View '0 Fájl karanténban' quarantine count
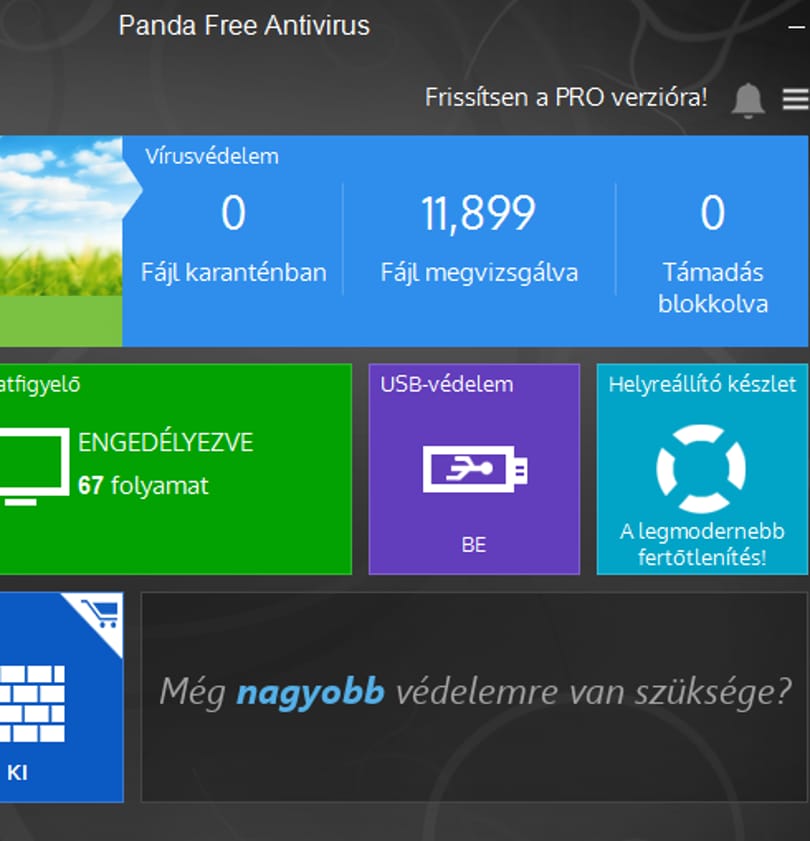The image size is (810, 841). (234, 239)
